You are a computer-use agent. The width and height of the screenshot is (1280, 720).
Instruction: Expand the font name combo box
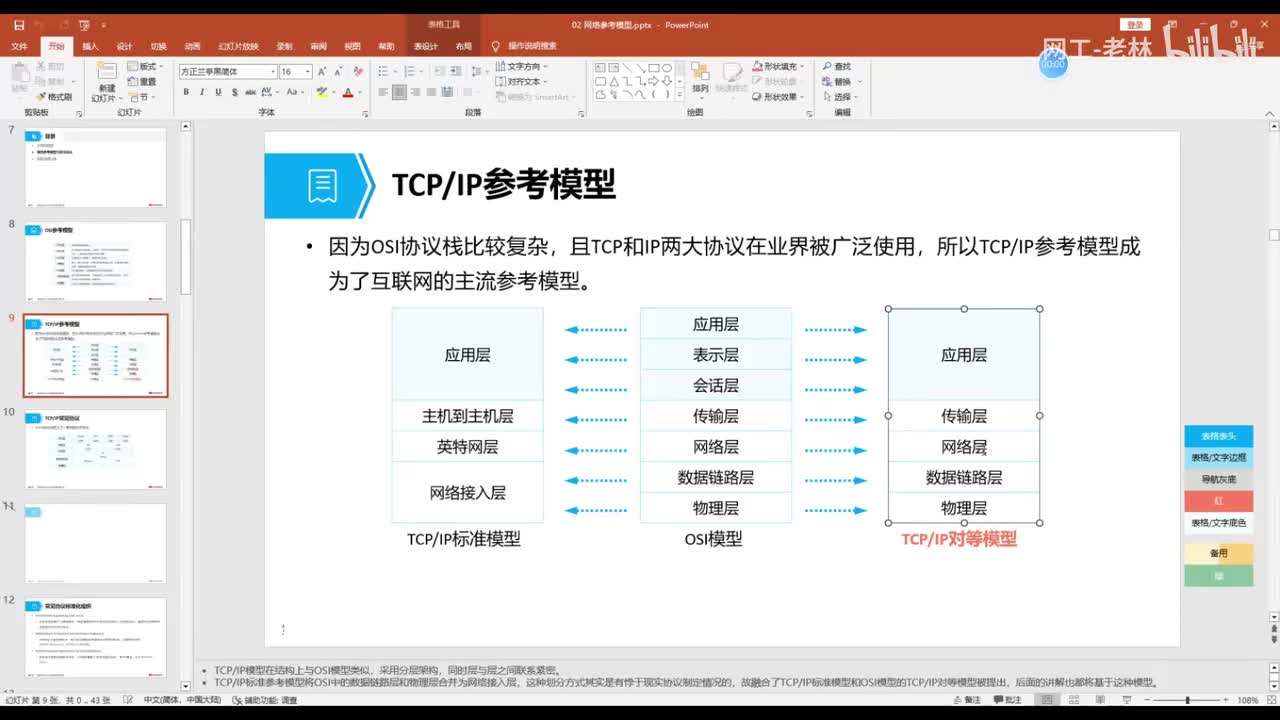273,72
